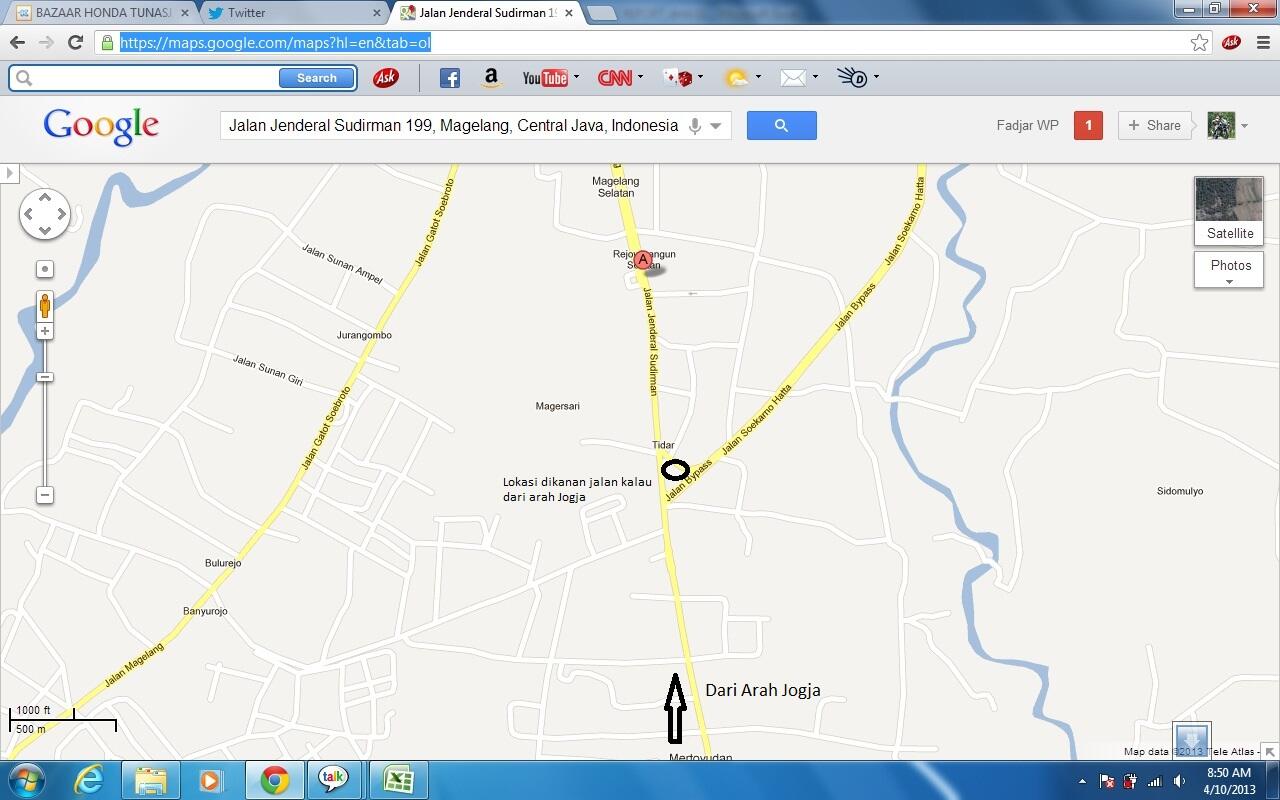1280x800 pixels.
Task: Open the games dice toolbar icon
Action: pos(678,78)
